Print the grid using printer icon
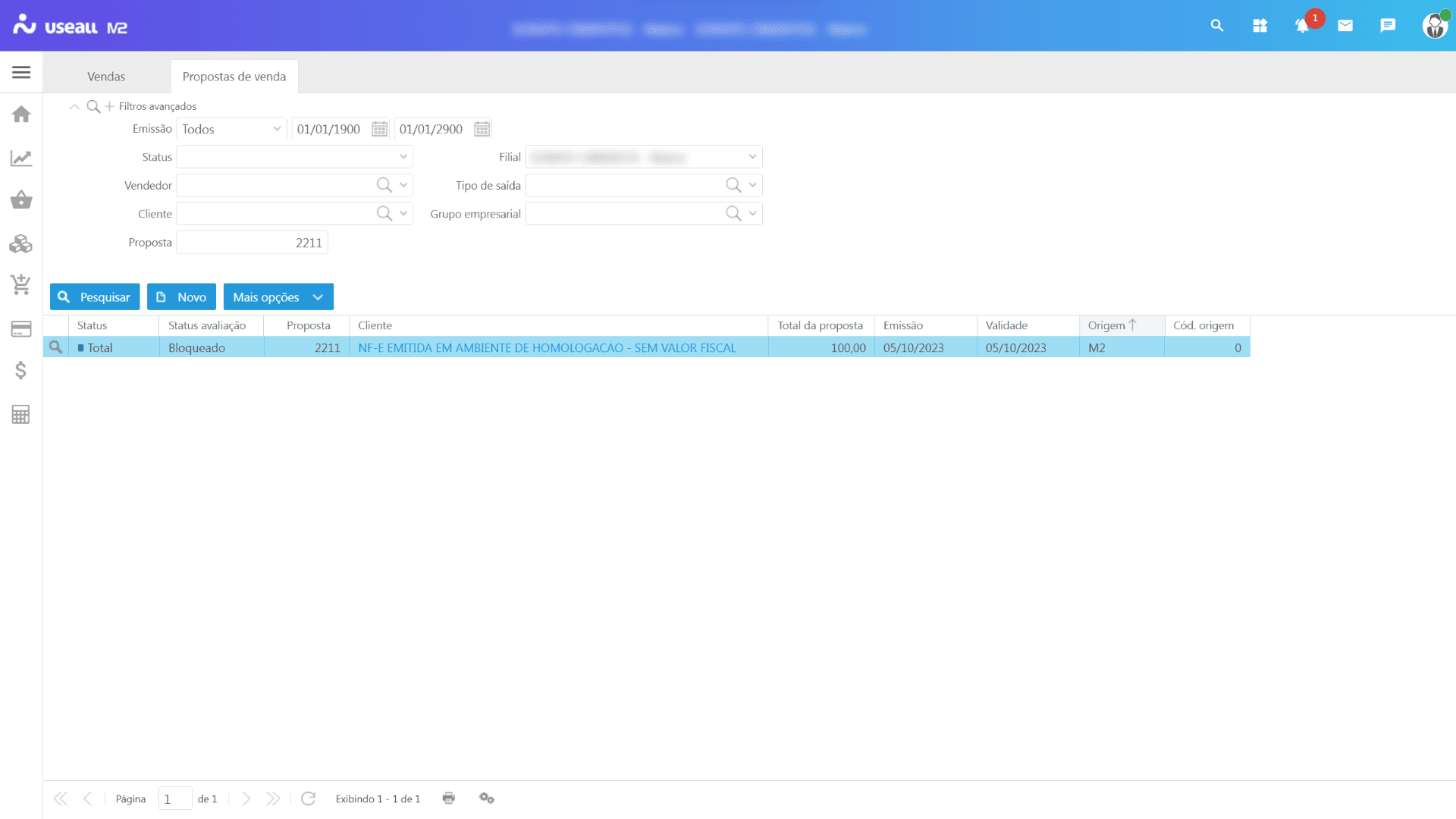Viewport: 1456px width, 819px height. click(x=449, y=799)
